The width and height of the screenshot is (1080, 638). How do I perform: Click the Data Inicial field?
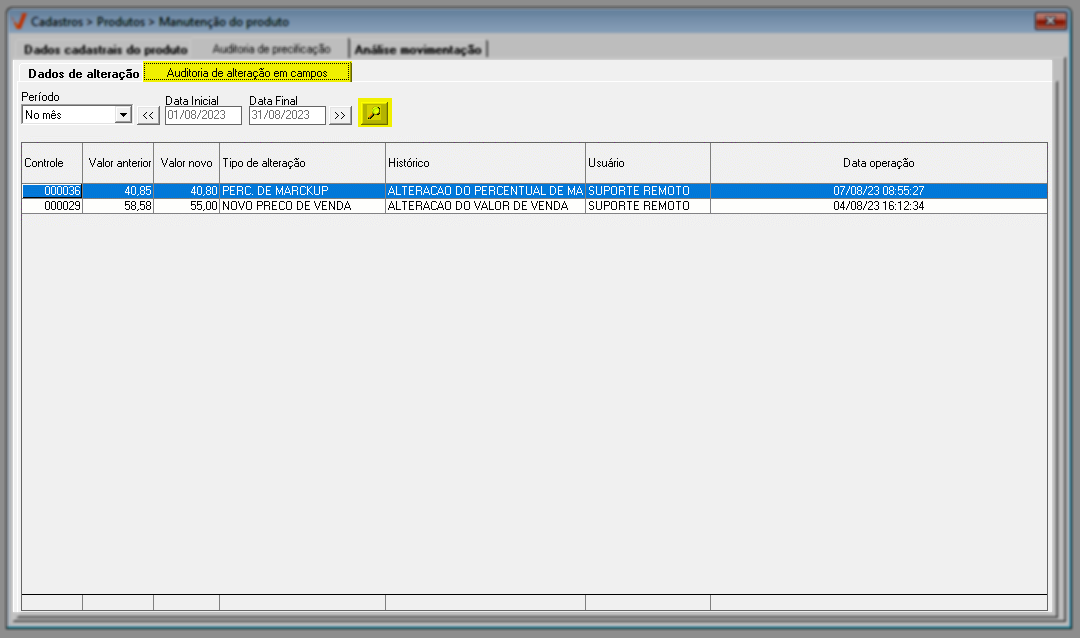pyautogui.click(x=203, y=115)
